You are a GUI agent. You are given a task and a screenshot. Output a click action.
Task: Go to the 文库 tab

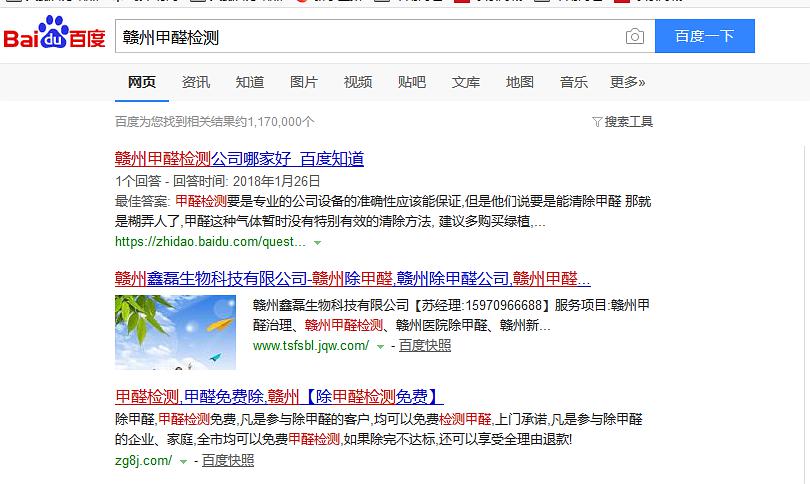click(x=465, y=82)
